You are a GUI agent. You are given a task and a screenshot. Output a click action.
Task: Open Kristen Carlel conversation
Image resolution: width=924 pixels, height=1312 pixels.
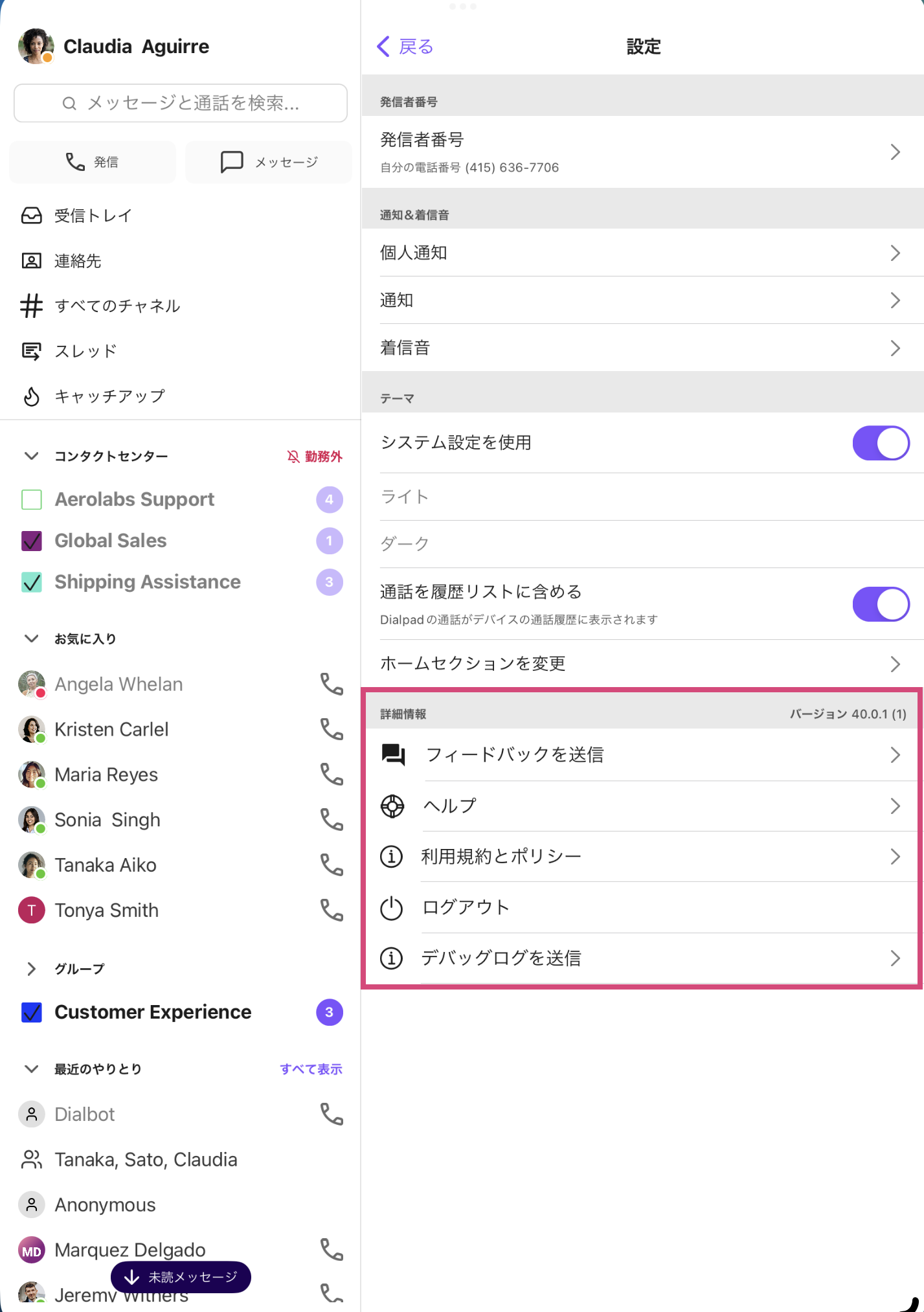tap(111, 730)
